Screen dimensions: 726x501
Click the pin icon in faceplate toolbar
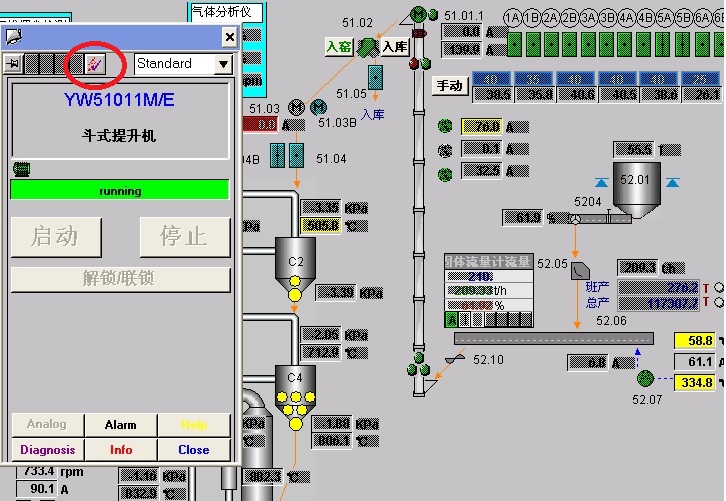(x=16, y=64)
